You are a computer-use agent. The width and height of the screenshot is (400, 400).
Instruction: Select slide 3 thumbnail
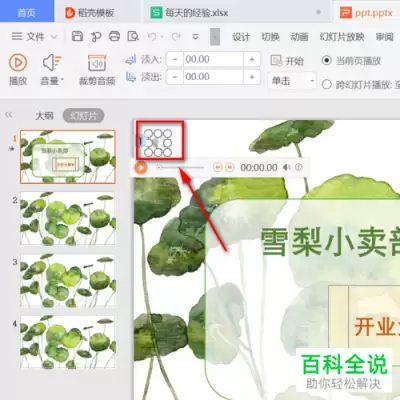point(68,281)
